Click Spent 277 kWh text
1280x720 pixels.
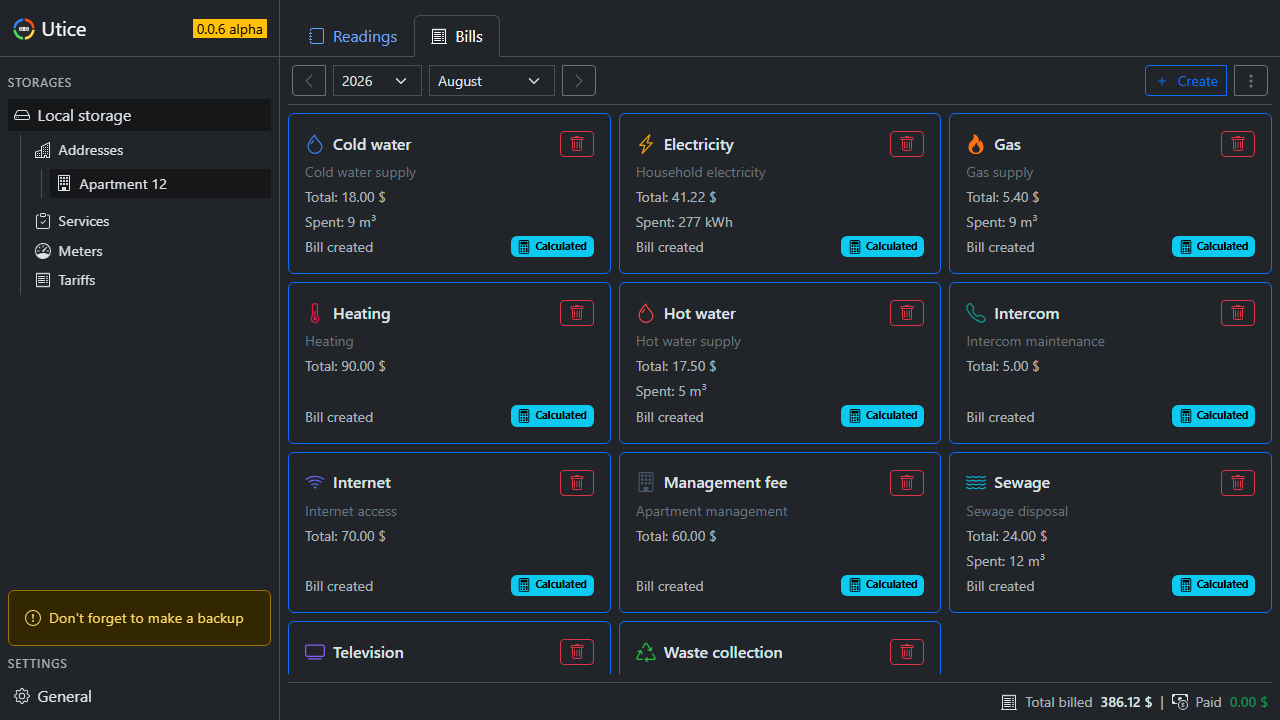pos(684,222)
